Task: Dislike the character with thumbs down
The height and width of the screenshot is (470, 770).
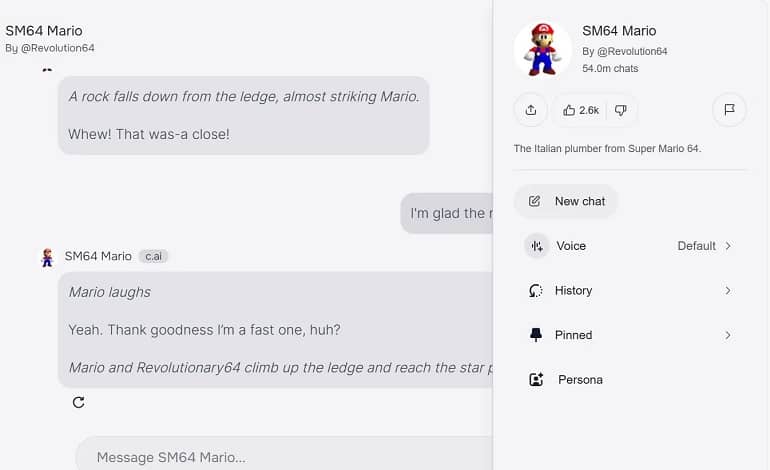Action: (620, 110)
